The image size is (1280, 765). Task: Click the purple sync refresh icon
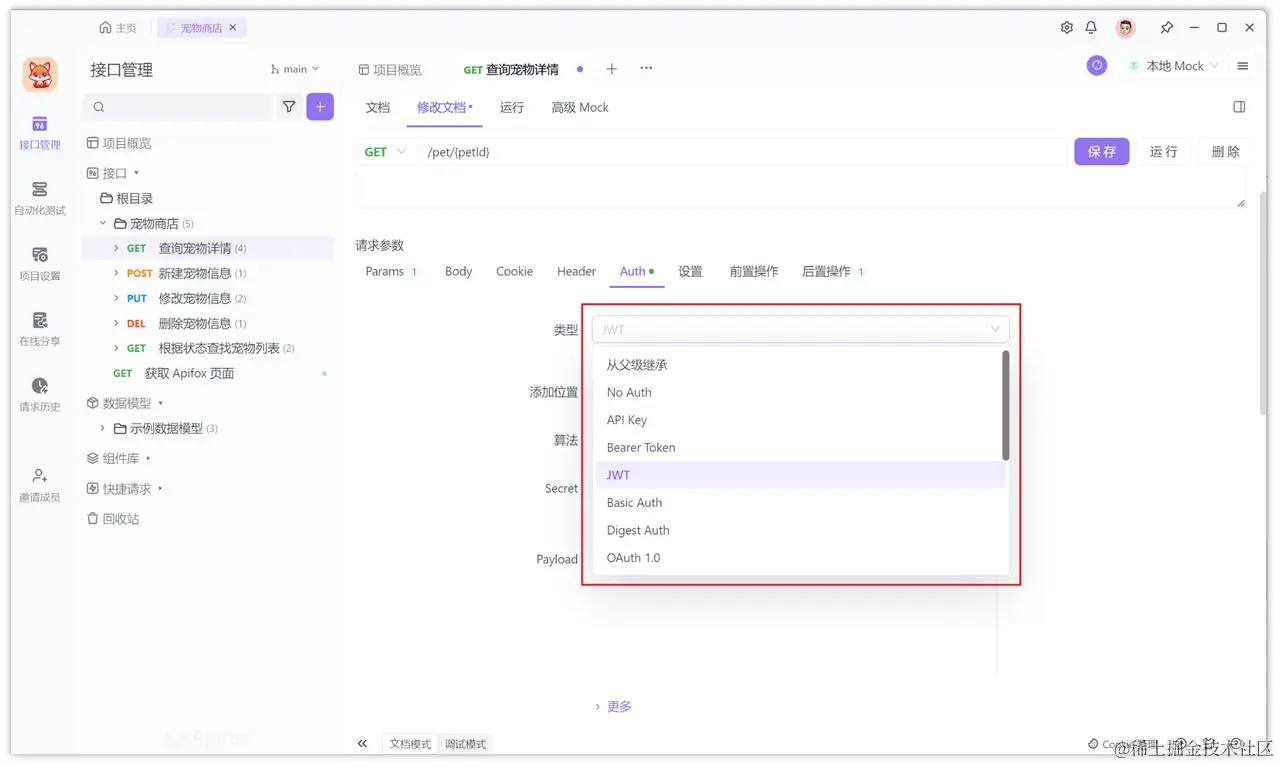(x=1097, y=65)
